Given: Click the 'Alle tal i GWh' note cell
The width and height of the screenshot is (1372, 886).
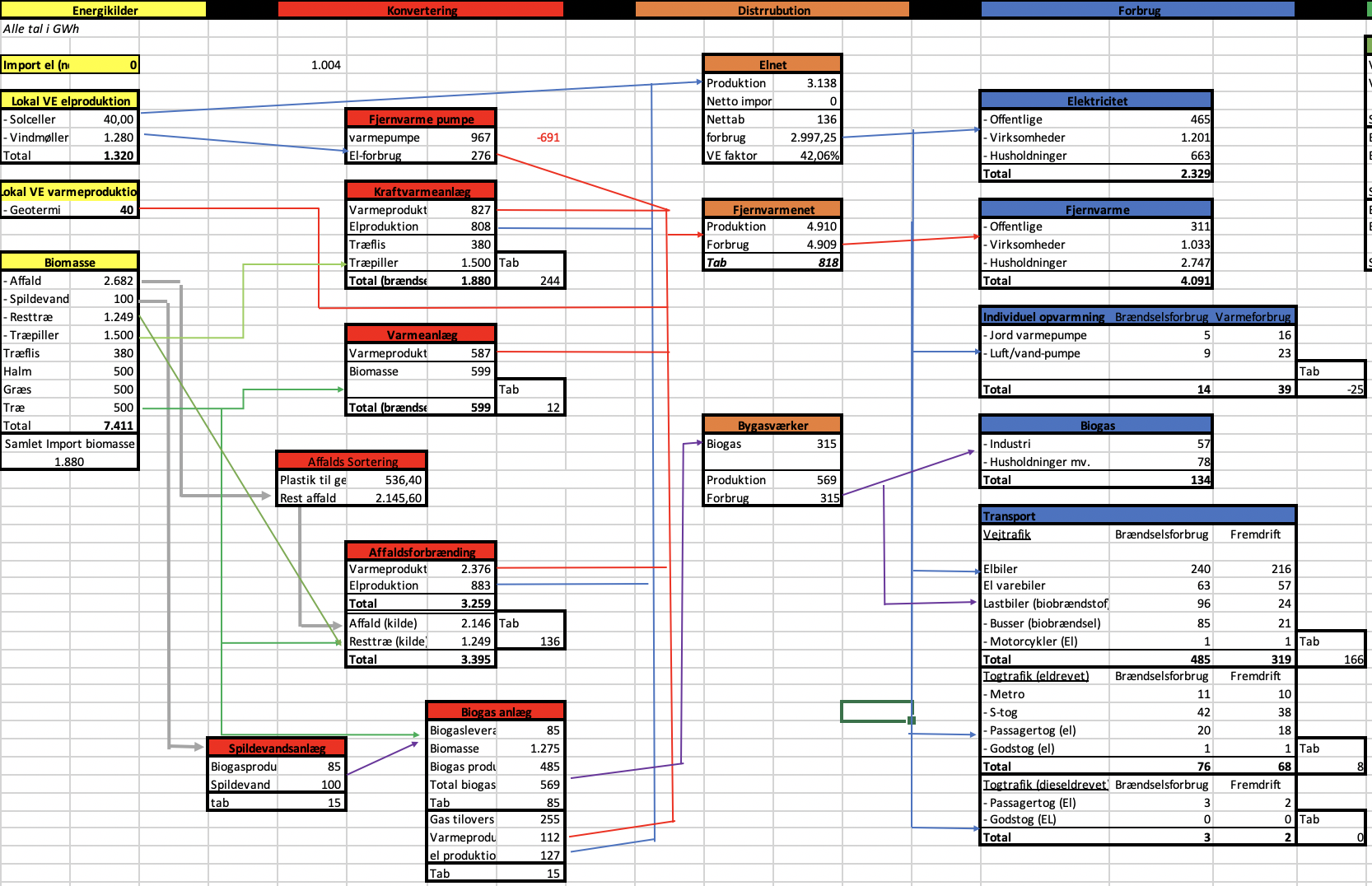Looking at the screenshot, I should pos(41,29).
